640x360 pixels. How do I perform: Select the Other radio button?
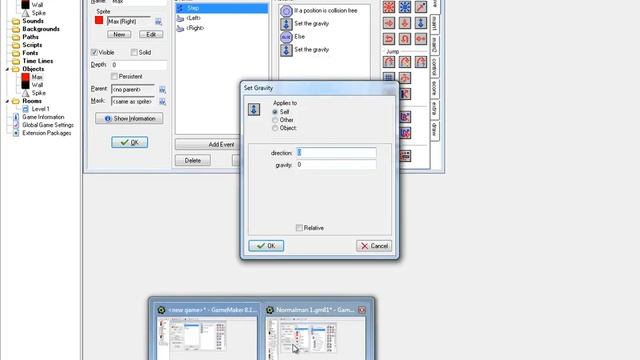pos(275,120)
